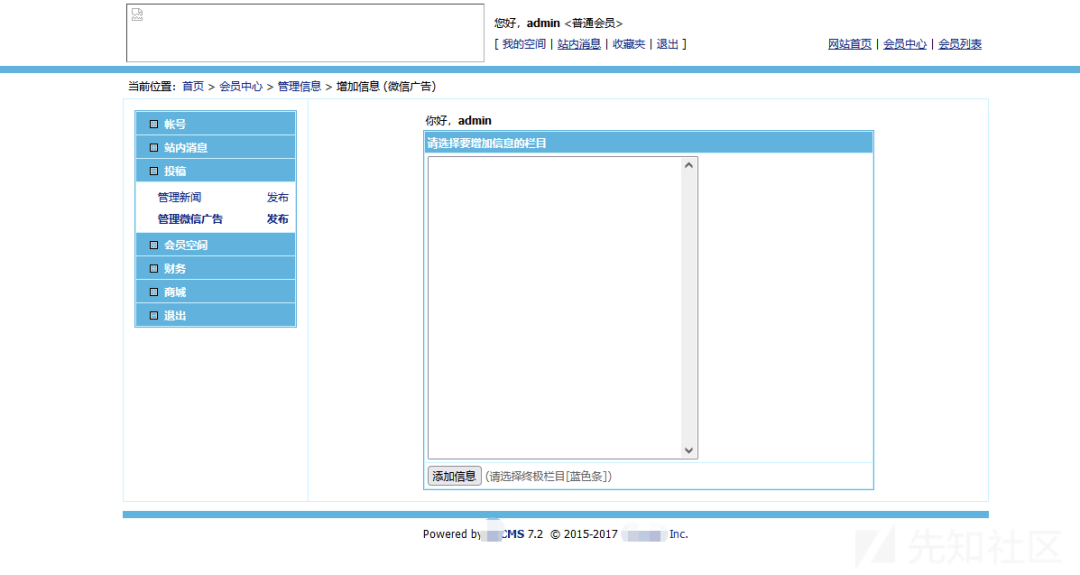The height and width of the screenshot is (575, 1080).
Task: Click the square icon beside 会员空间
Action: pos(154,245)
